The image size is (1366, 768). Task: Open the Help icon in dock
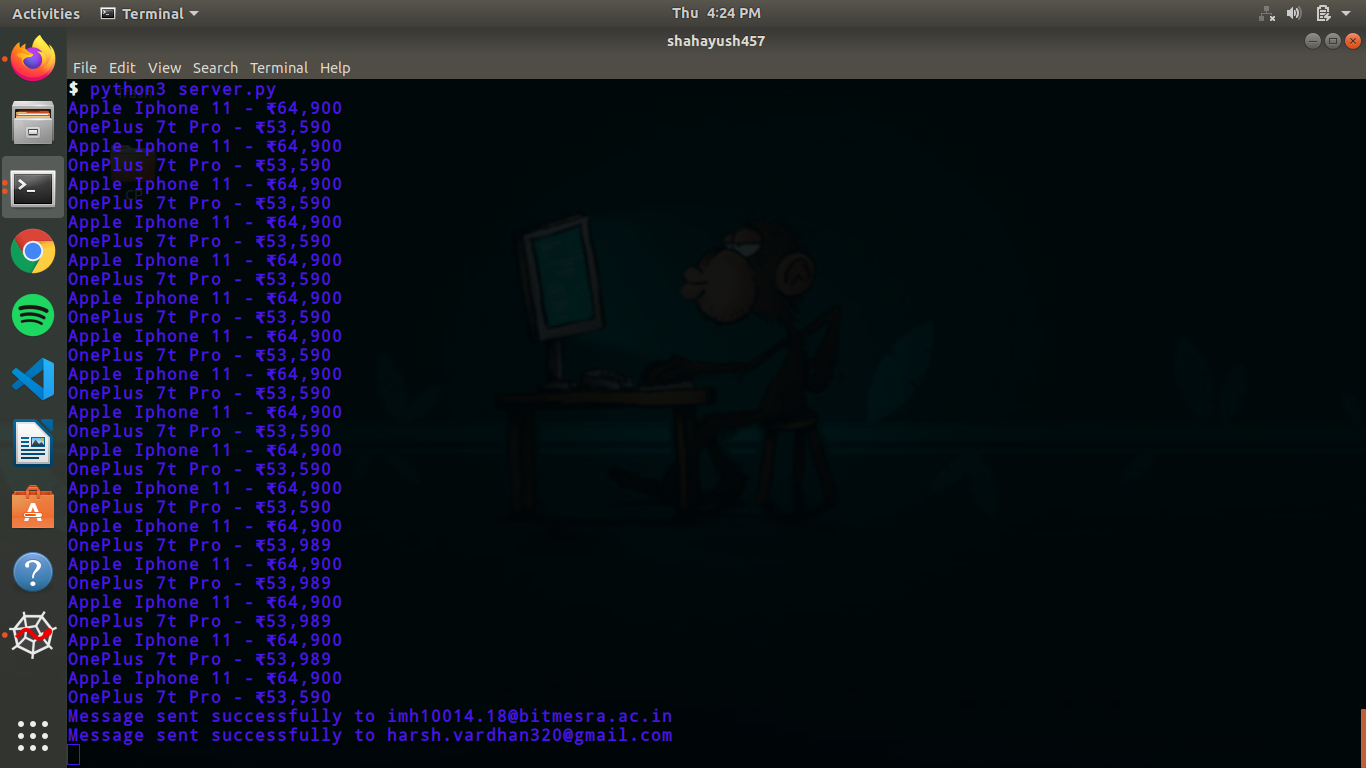[33, 572]
